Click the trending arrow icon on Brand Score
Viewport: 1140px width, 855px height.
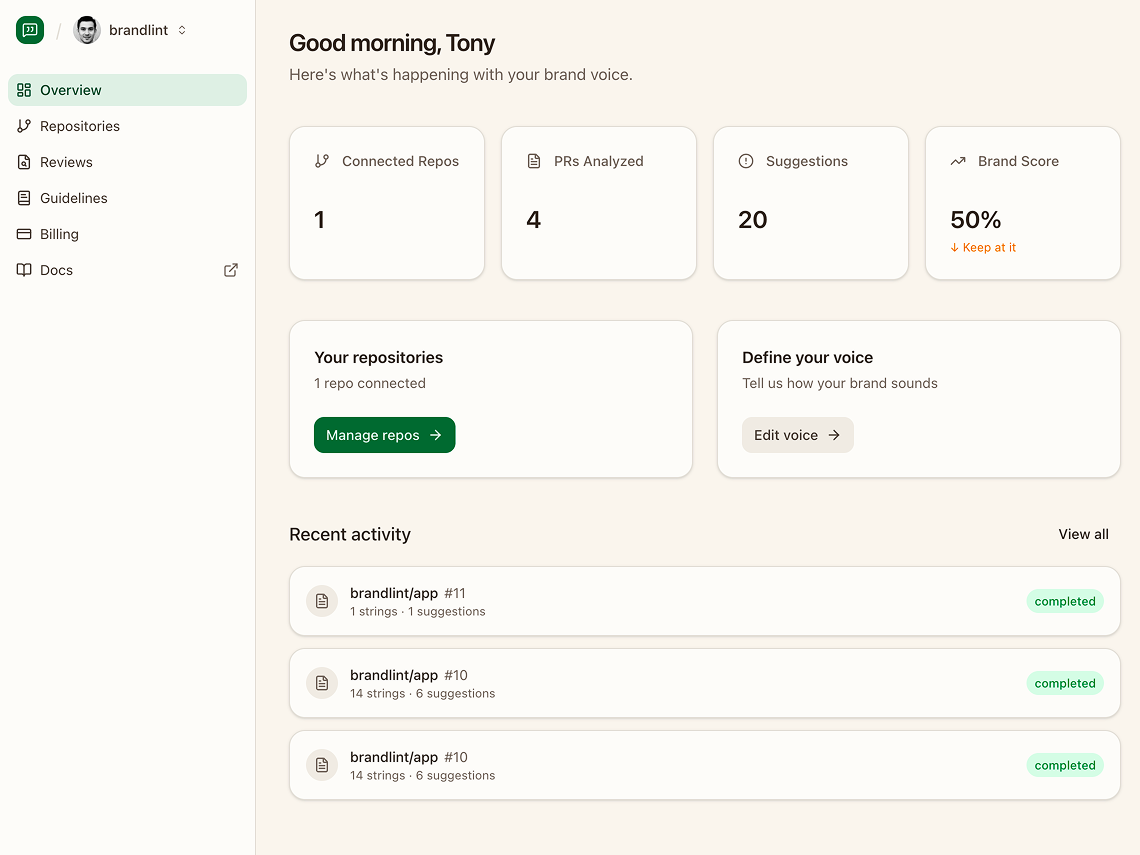(x=958, y=160)
